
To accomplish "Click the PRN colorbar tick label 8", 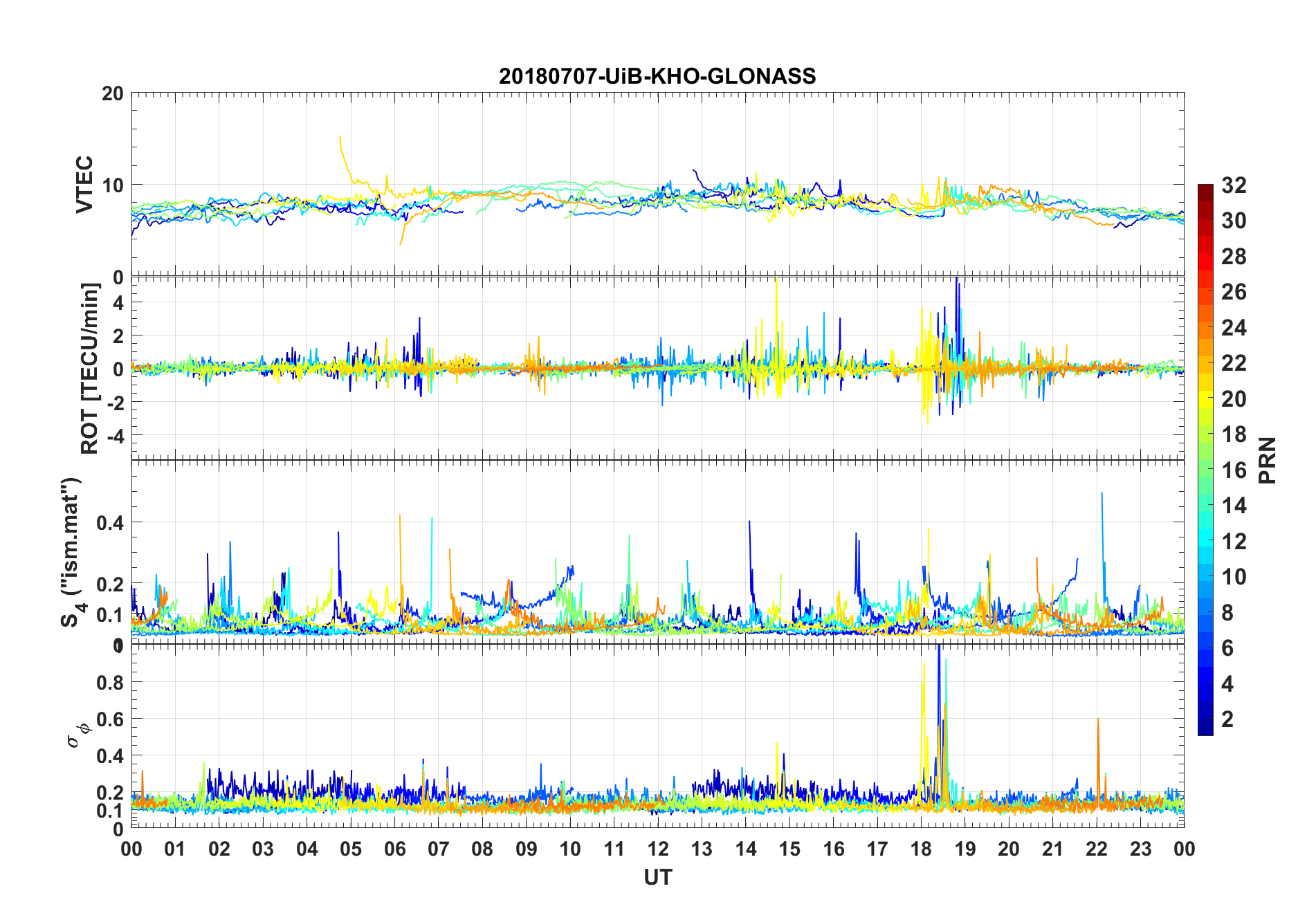I will pyautogui.click(x=1227, y=612).
